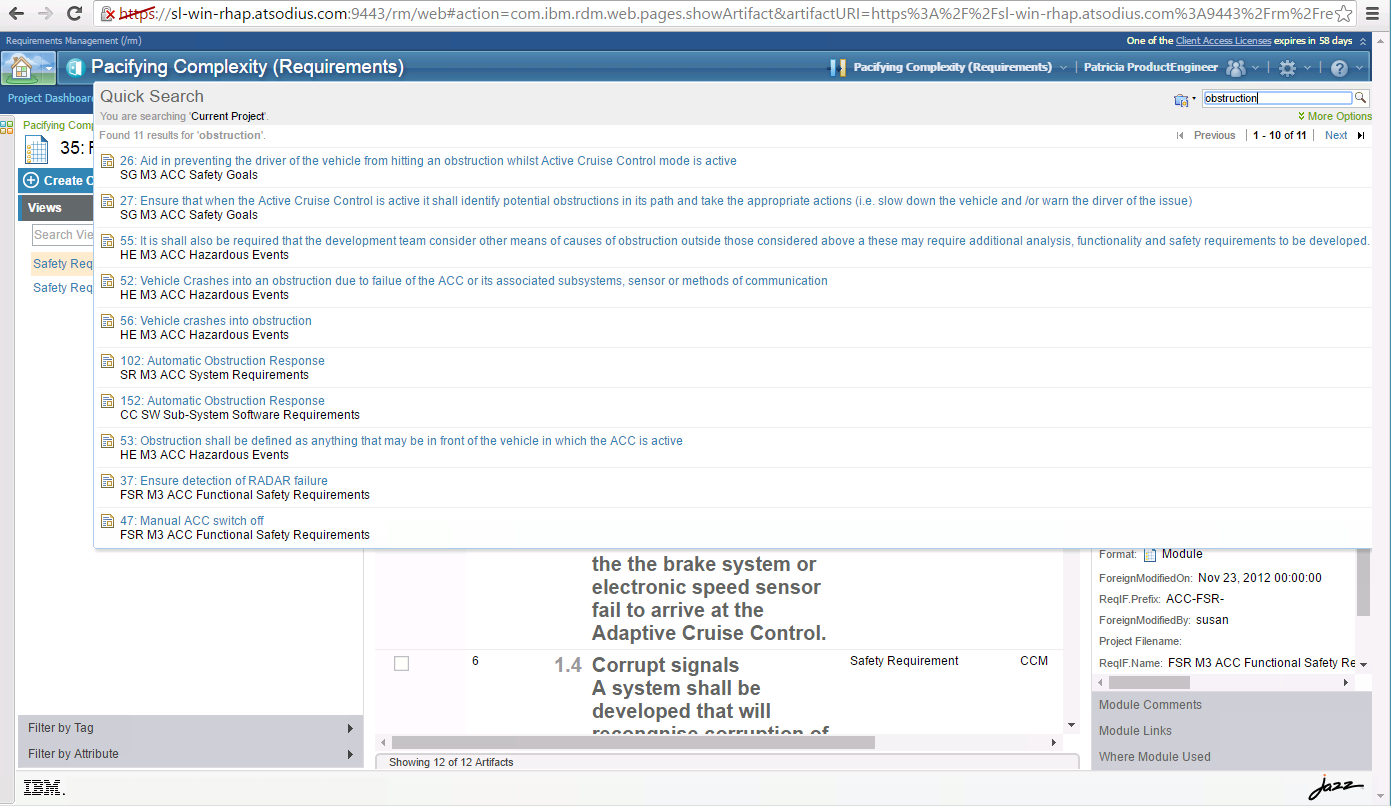Open the dropdown arrow next to help icon
The width and height of the screenshot is (1391, 806).
1359,68
